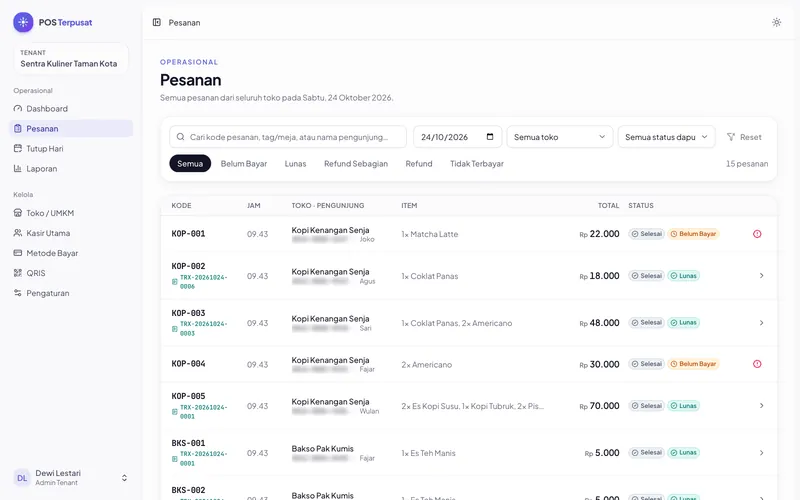This screenshot has height=500, width=800.
Task: Click the DL user avatar
Action: 22,478
